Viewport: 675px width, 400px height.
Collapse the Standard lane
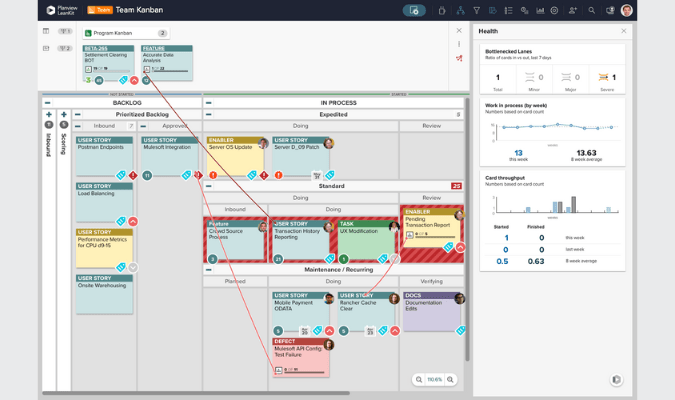pyautogui.click(x=209, y=186)
